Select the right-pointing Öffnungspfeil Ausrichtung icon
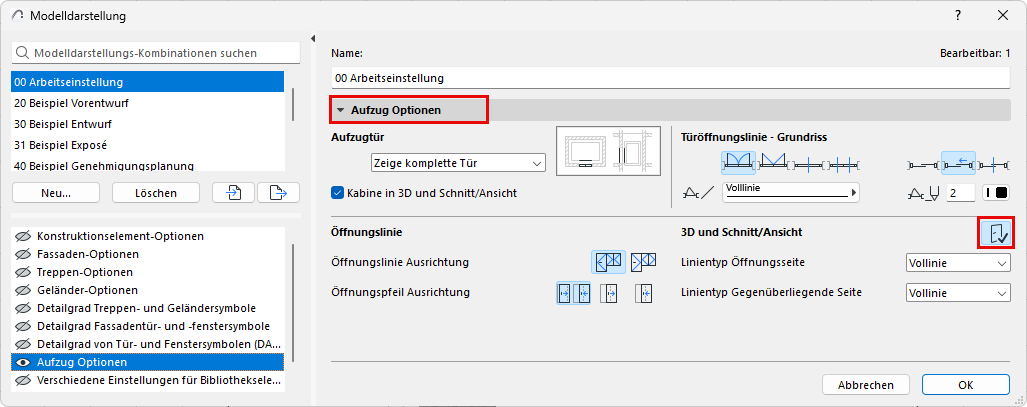The height and width of the screenshot is (407, 1027). [x=610, y=294]
